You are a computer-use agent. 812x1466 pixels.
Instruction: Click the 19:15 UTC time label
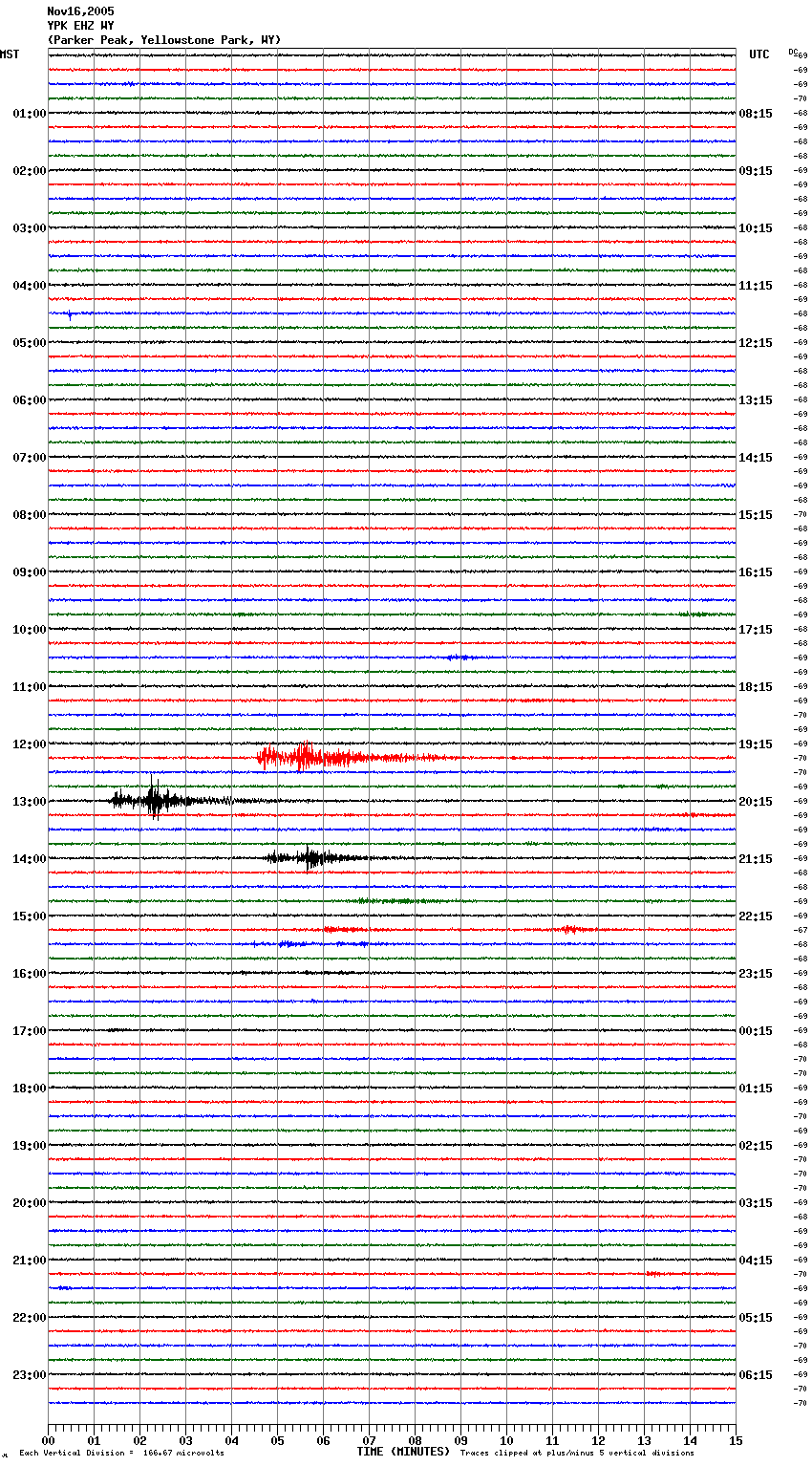click(756, 744)
